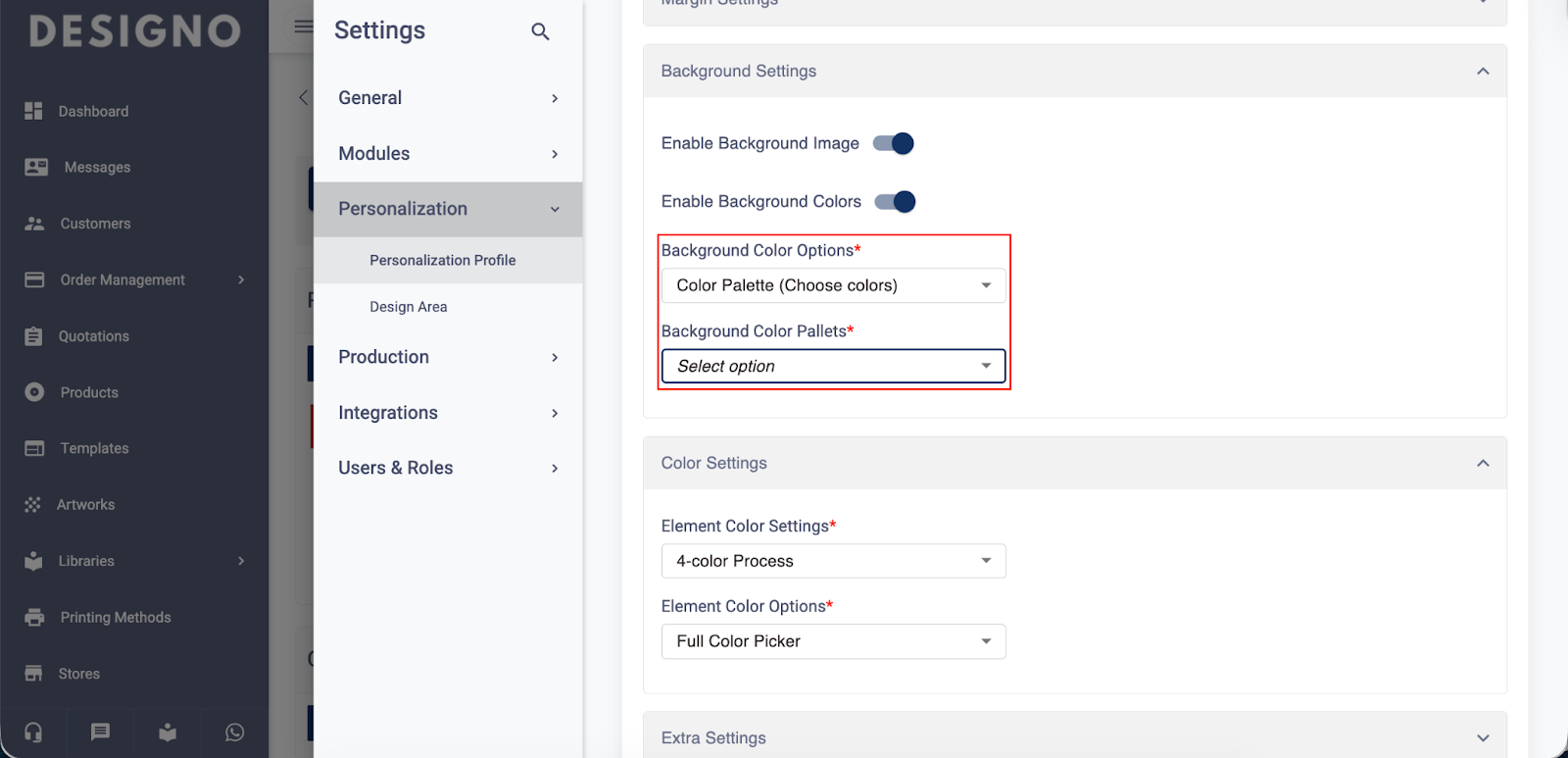The width and height of the screenshot is (1568, 758).
Task: Click the Artworks icon in sidebar
Action: click(33, 505)
